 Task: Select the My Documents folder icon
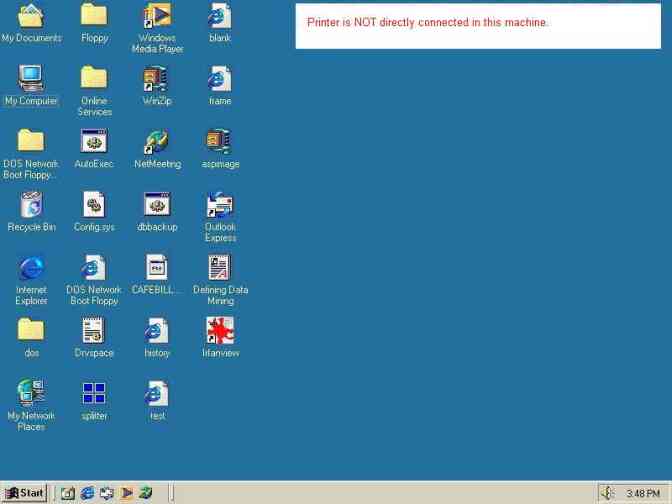31,15
